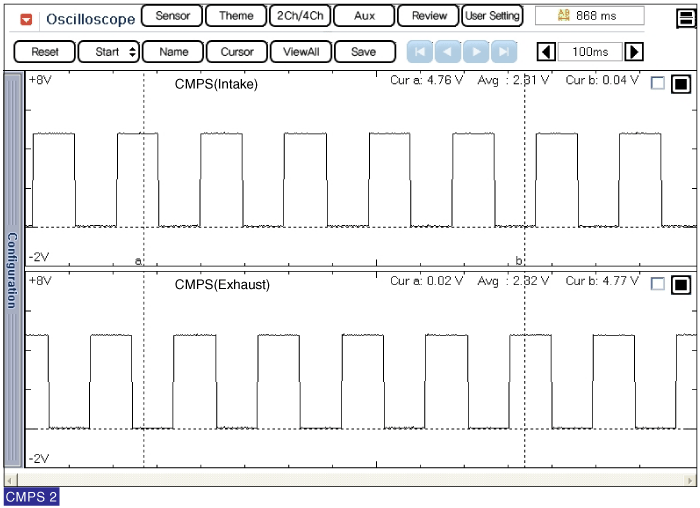Click the ViewAll button
Viewport: 700px width, 508px height.
[x=300, y=52]
